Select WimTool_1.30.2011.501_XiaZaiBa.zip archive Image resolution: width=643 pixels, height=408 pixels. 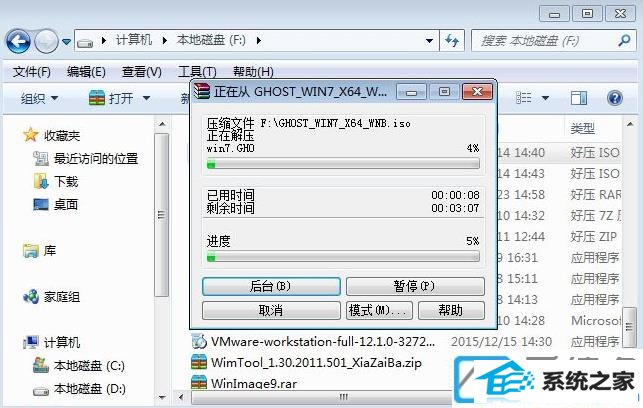[x=306, y=362]
